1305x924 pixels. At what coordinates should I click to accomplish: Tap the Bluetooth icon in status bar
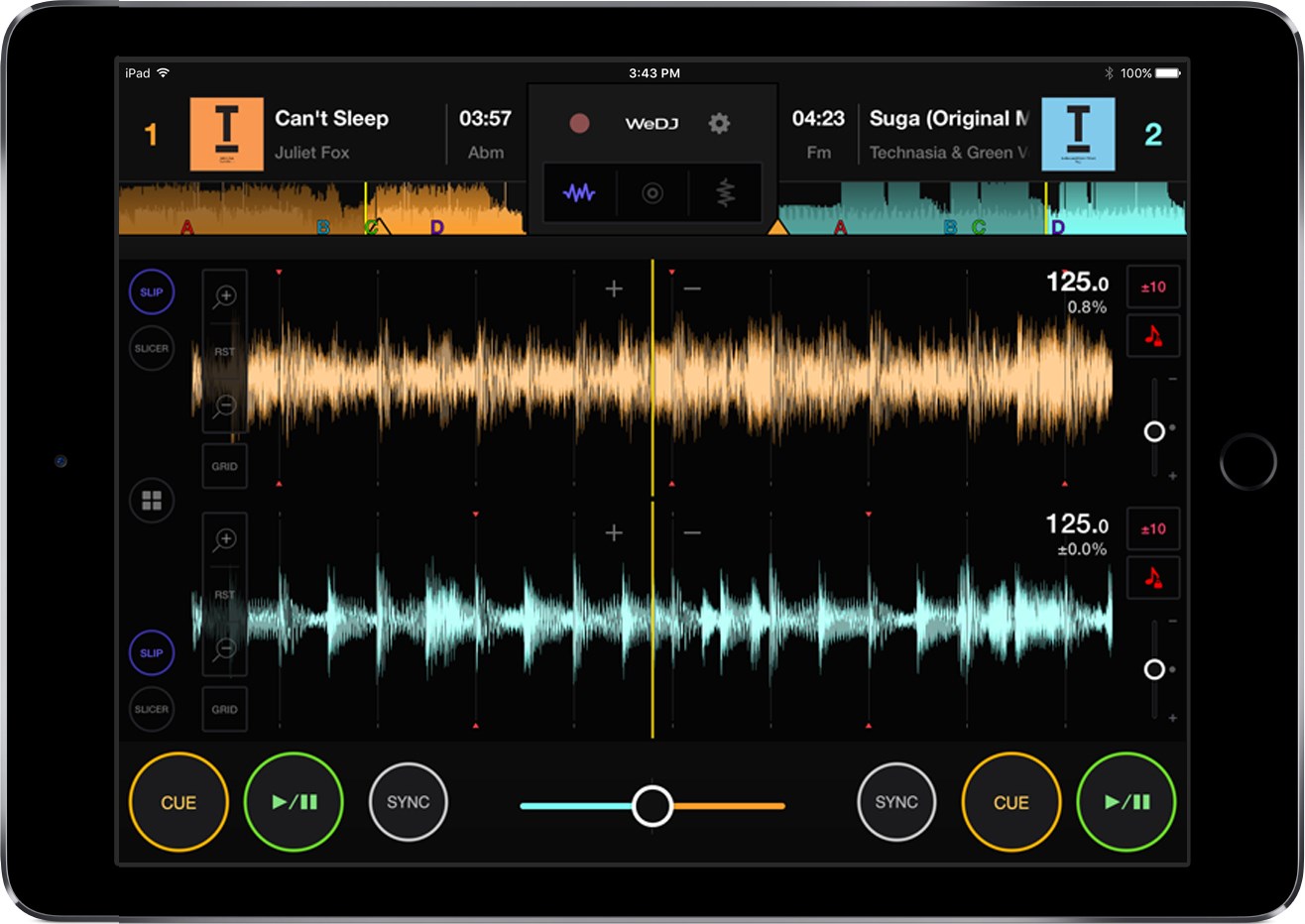1109,73
